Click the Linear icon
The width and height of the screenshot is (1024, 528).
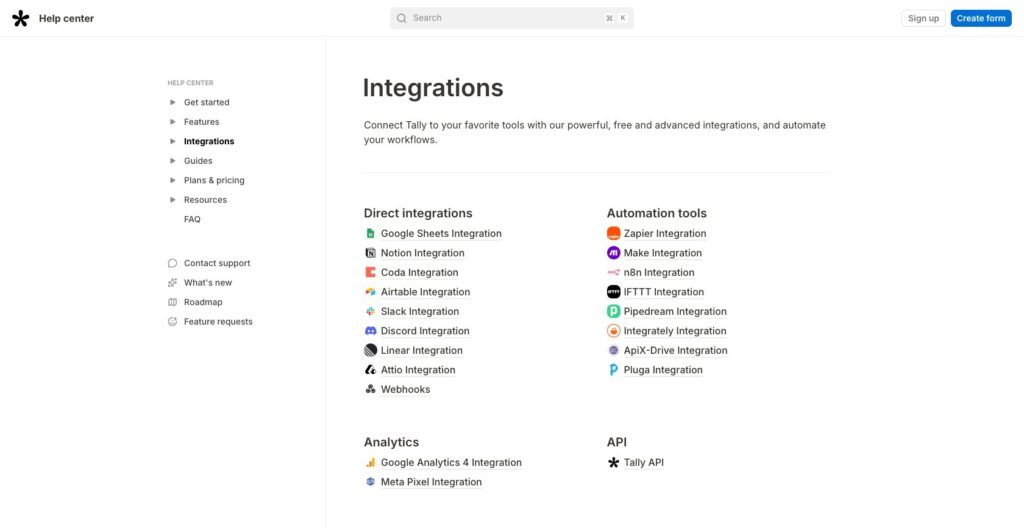point(370,350)
